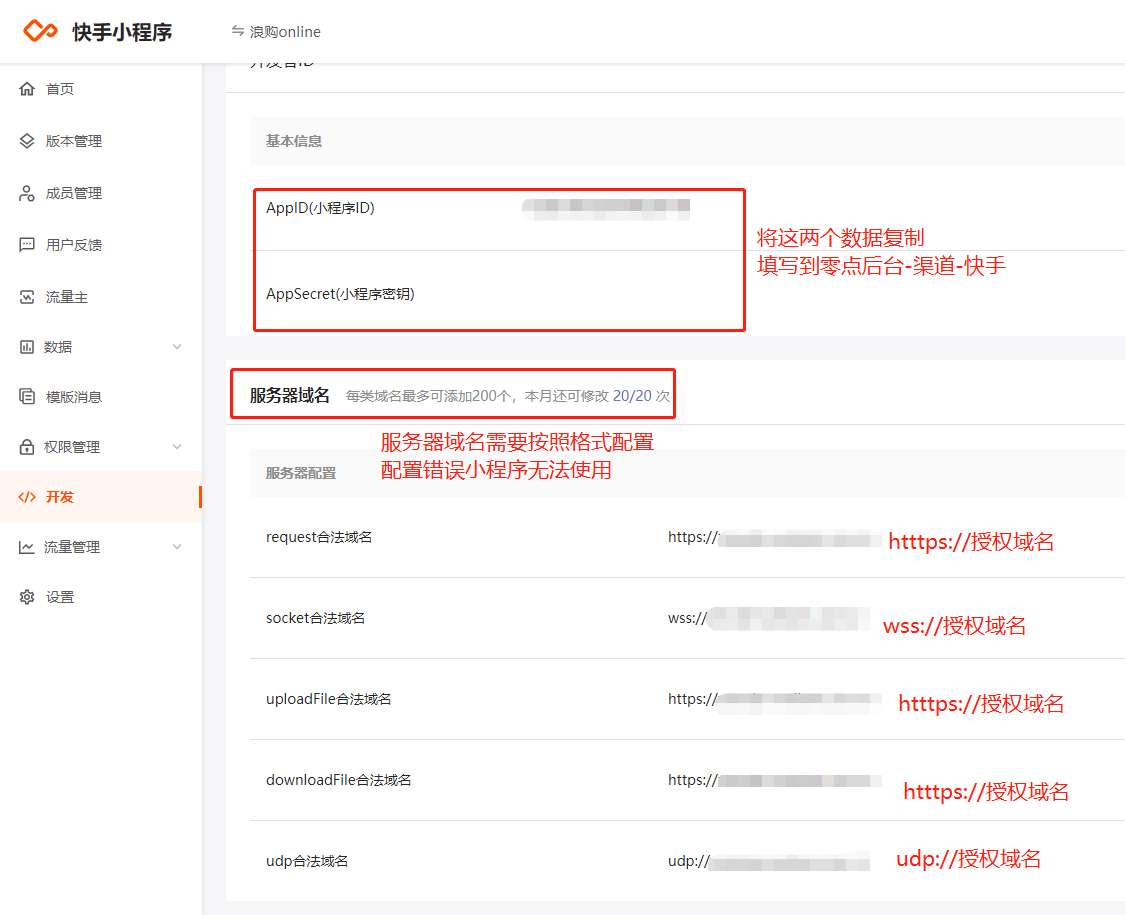
Task: Click the request合法域名 row label
Action: point(319,538)
